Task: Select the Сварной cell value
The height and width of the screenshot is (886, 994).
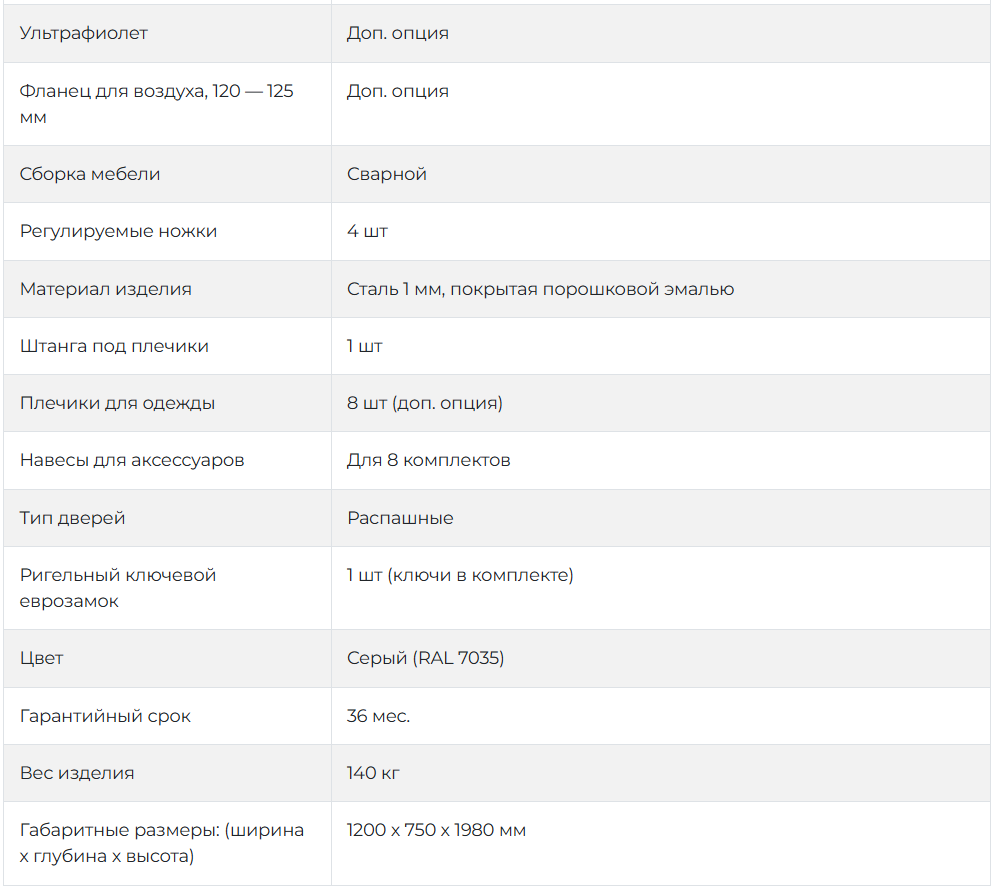Action: click(386, 174)
